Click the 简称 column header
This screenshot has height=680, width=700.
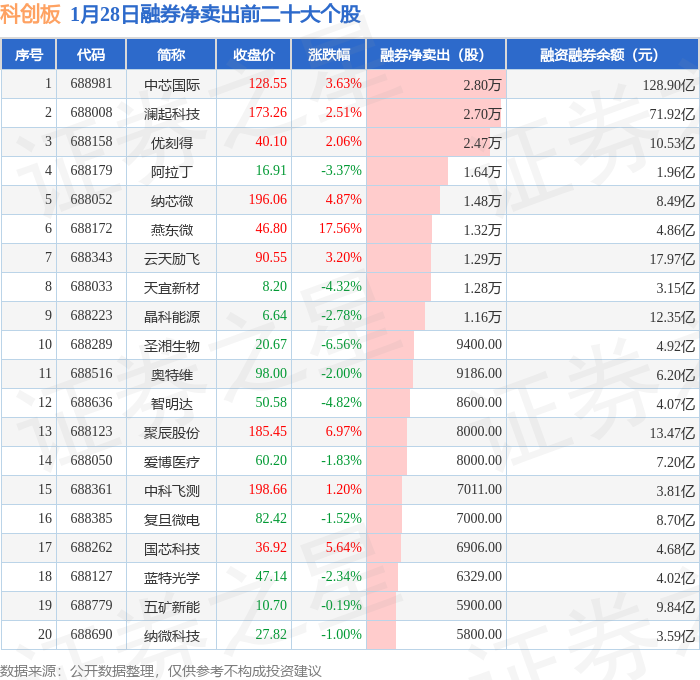(x=171, y=54)
